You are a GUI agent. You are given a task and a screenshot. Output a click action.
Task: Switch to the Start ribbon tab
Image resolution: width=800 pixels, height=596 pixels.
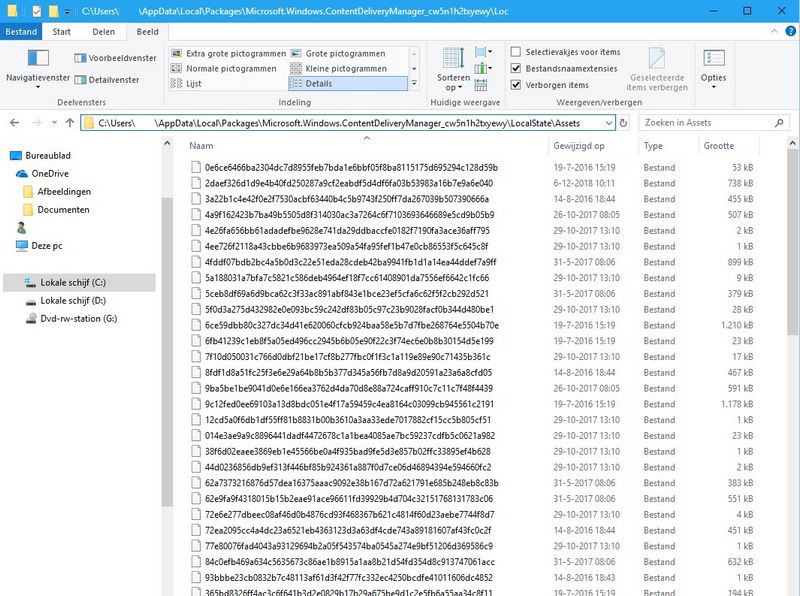[61, 32]
